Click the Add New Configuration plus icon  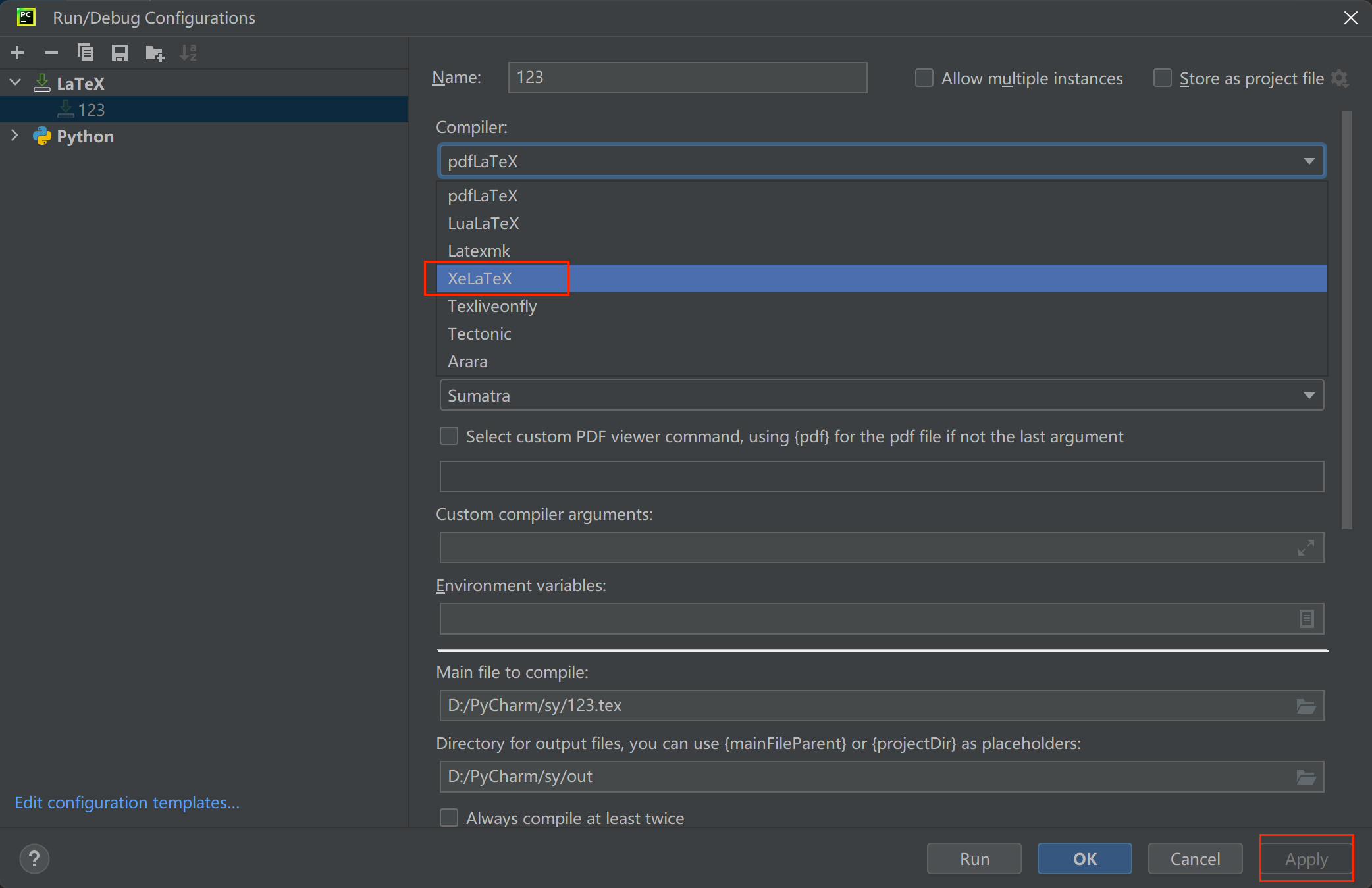18,53
